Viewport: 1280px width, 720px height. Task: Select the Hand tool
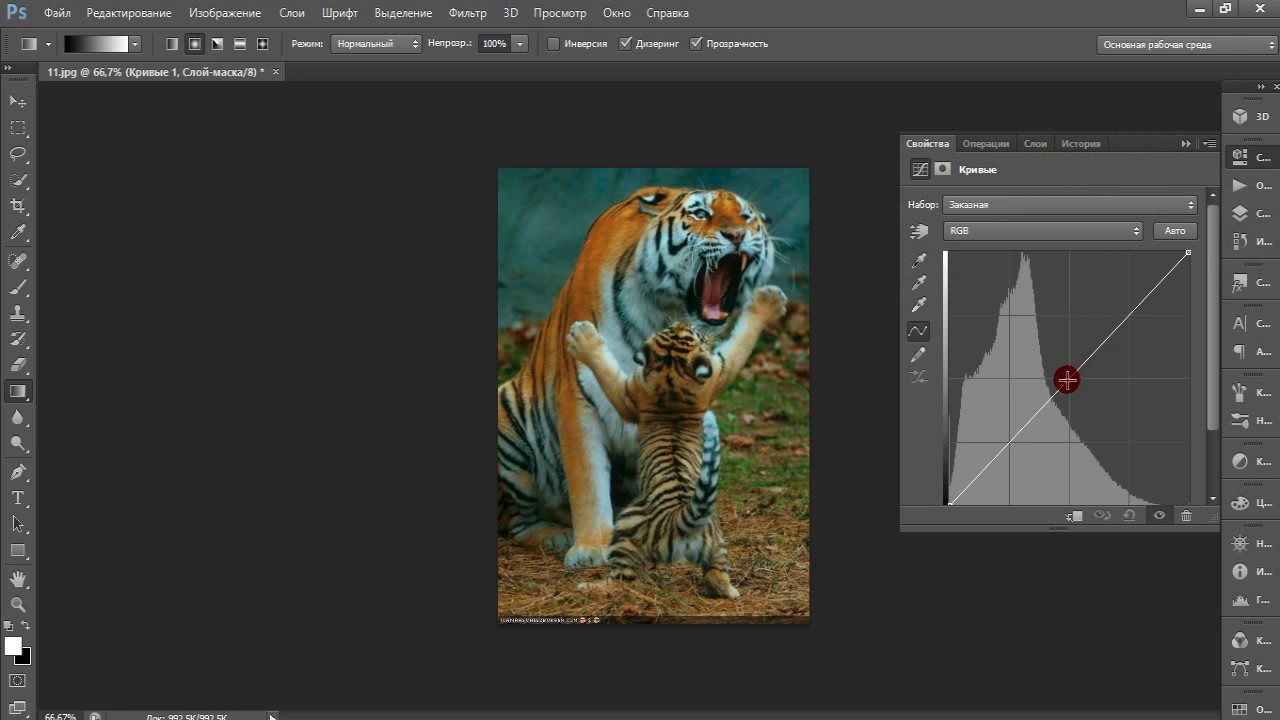tap(18, 579)
